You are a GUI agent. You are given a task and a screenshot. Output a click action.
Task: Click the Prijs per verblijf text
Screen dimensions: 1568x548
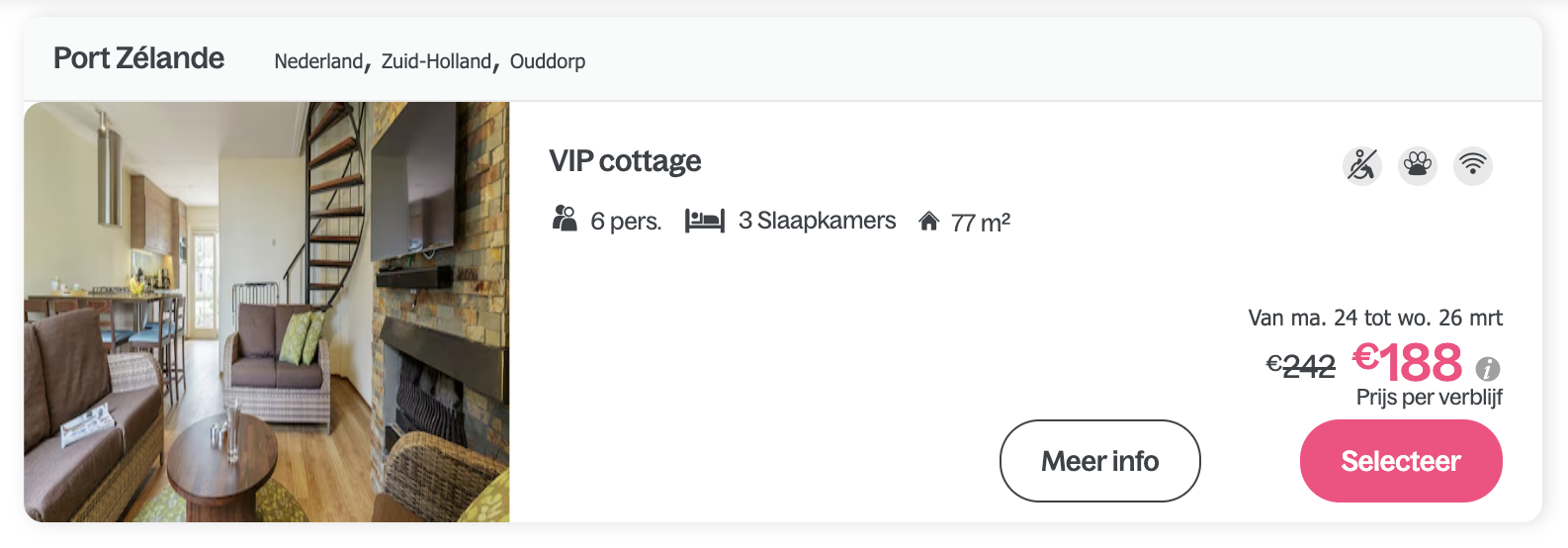1430,398
